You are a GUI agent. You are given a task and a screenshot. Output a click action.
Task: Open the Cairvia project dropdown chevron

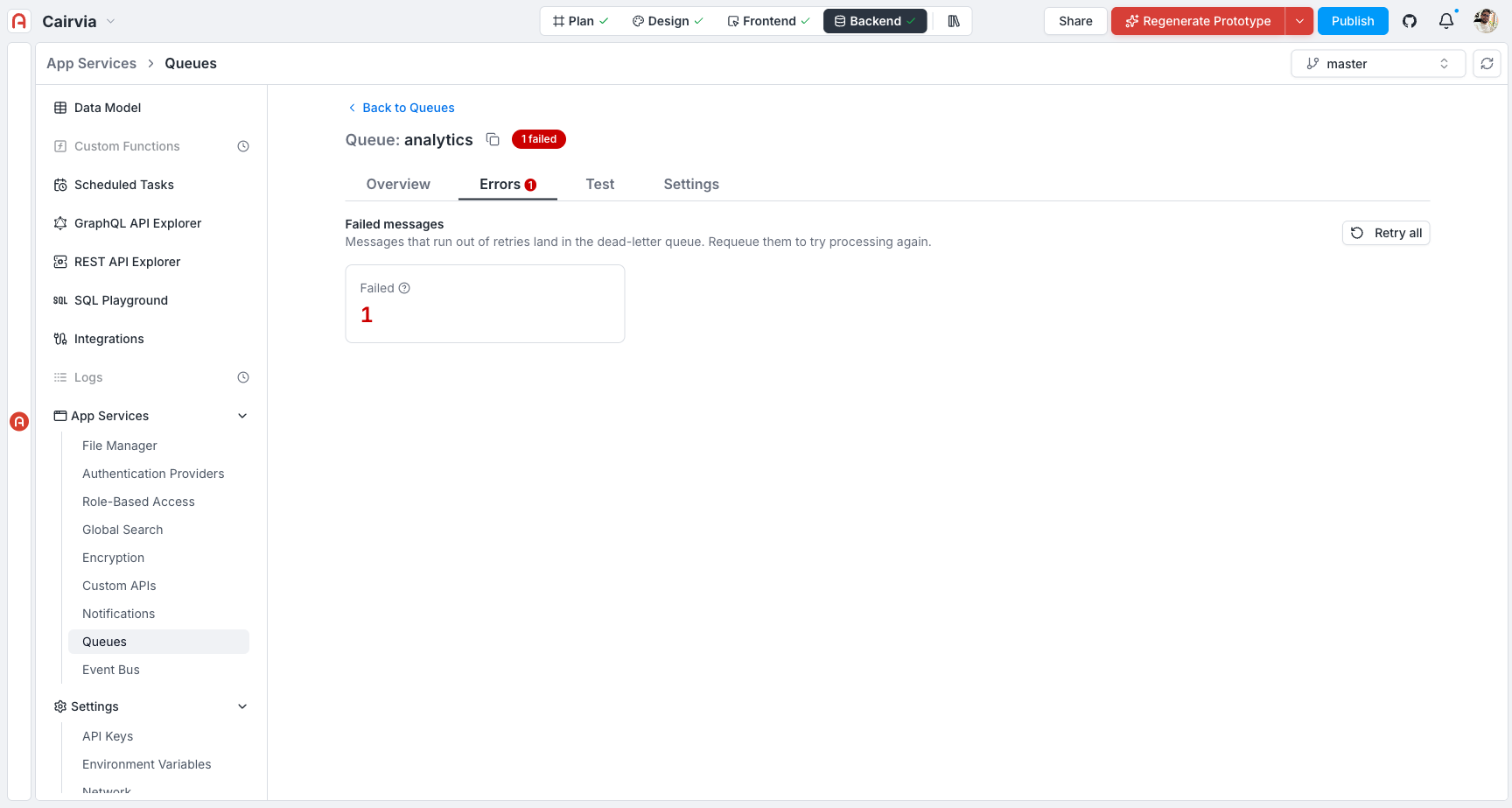(110, 21)
